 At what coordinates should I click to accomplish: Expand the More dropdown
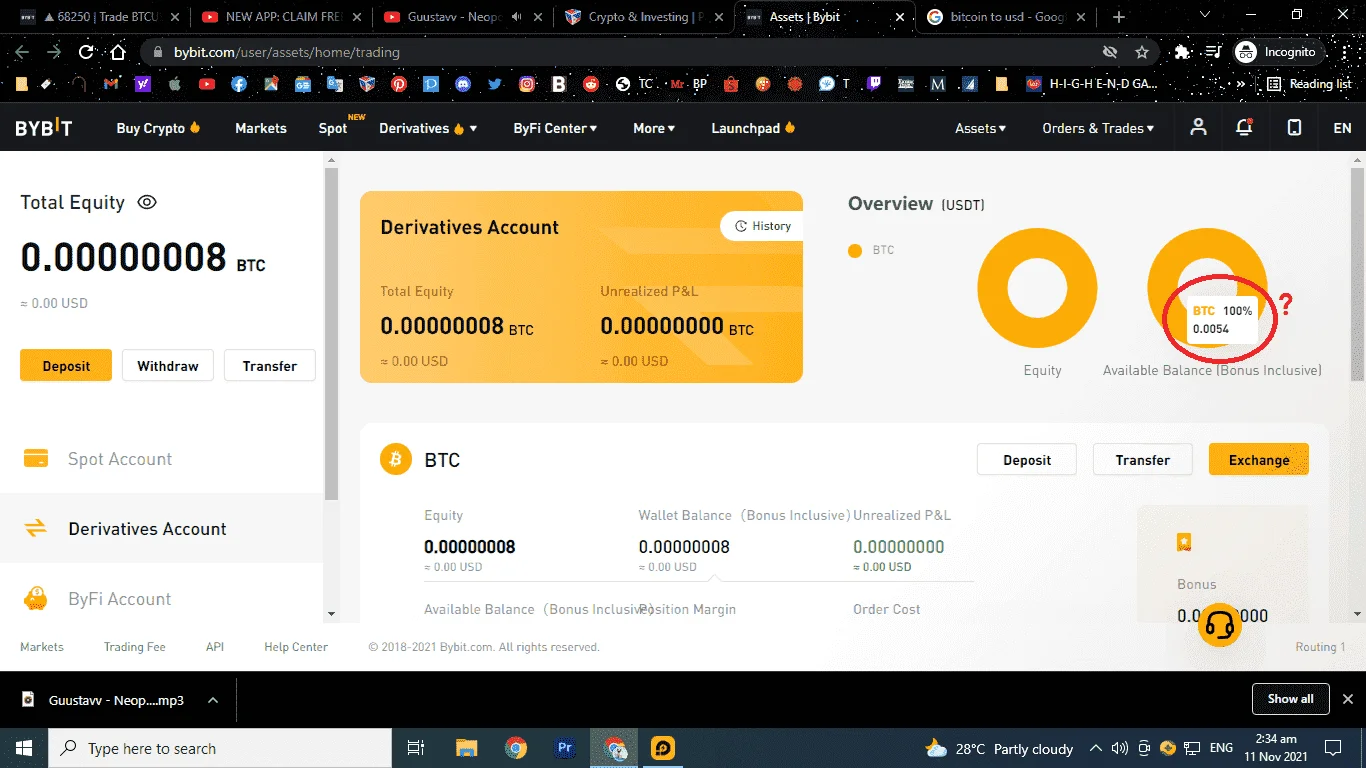click(x=654, y=128)
